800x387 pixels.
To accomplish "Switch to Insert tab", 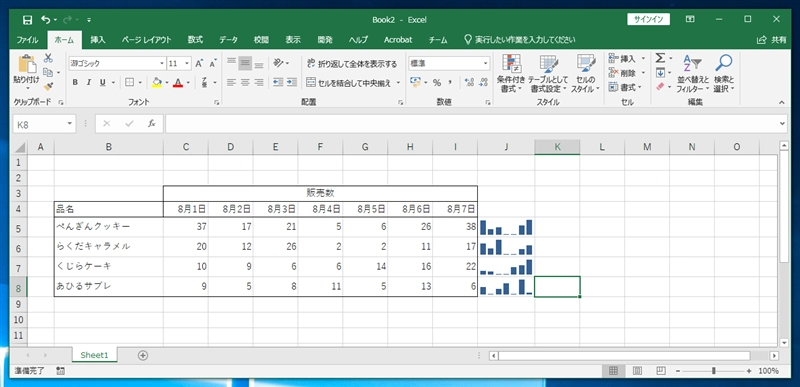I will [x=97, y=40].
